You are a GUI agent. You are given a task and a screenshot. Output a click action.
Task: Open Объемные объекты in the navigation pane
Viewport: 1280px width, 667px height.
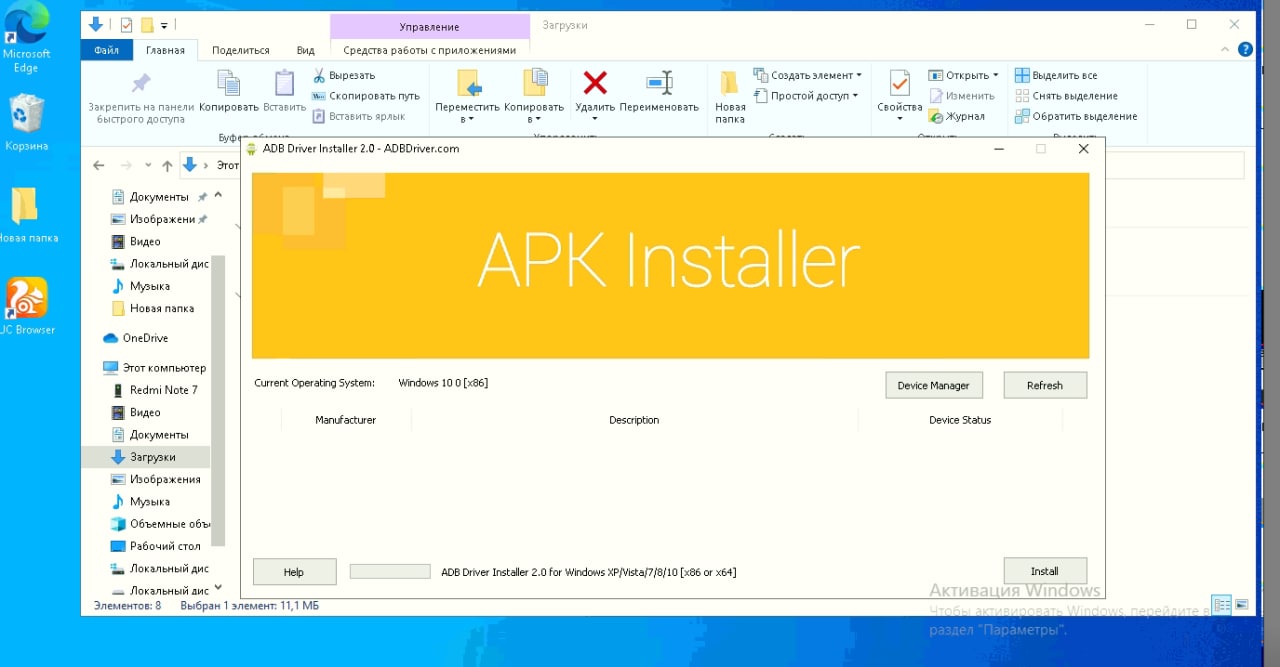coord(170,524)
